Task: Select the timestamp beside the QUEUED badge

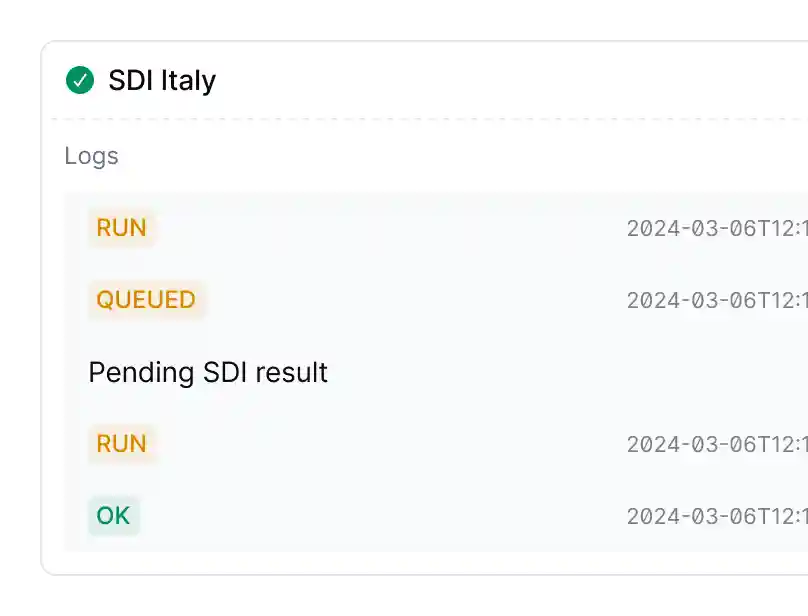Action: point(716,301)
